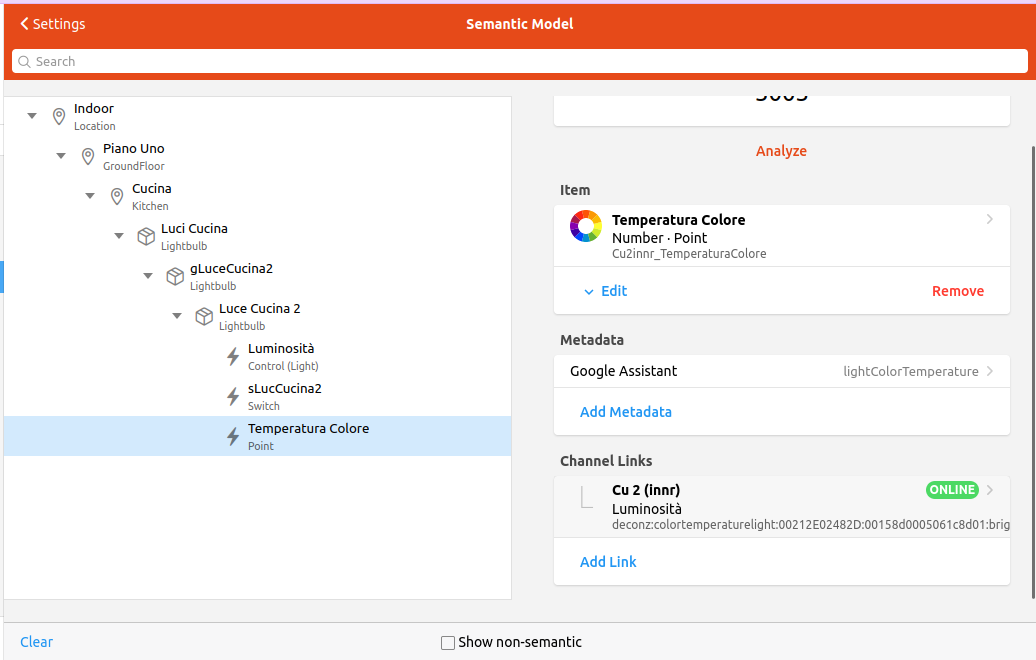Click the Piano Uno location pin icon
The width and height of the screenshot is (1036, 660).
(x=88, y=156)
